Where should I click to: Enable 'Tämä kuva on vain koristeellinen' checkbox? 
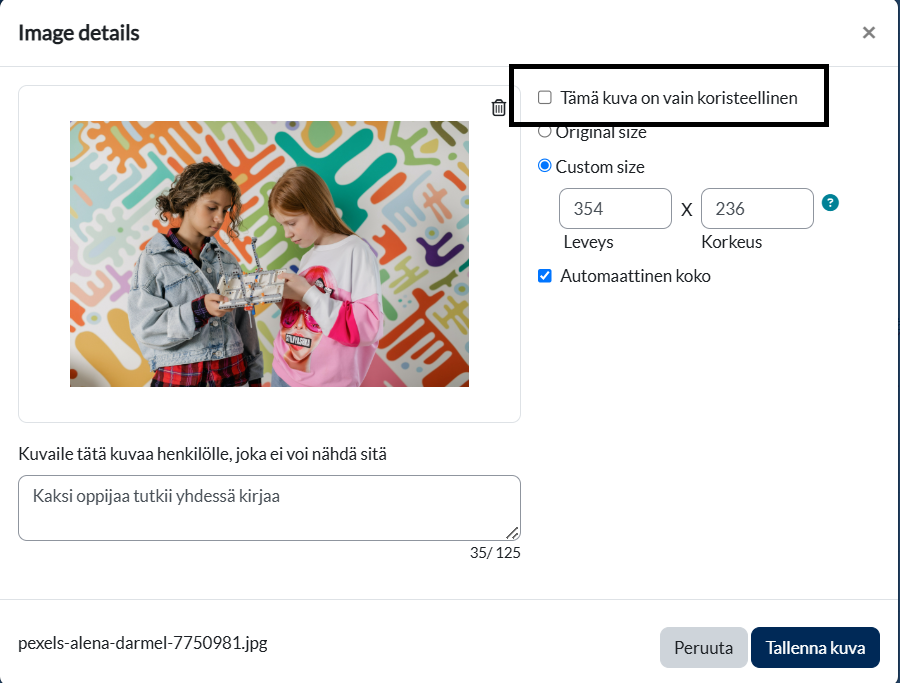[x=545, y=98]
